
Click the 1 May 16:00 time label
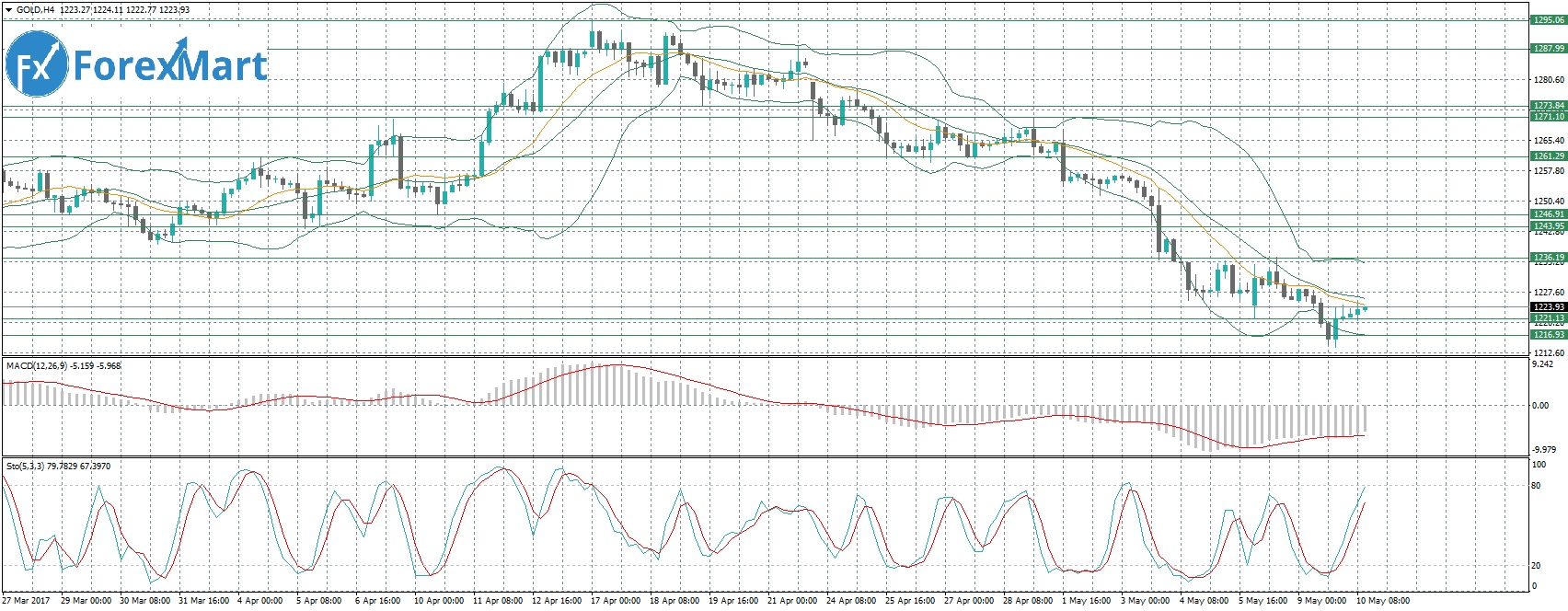[x=1087, y=601]
